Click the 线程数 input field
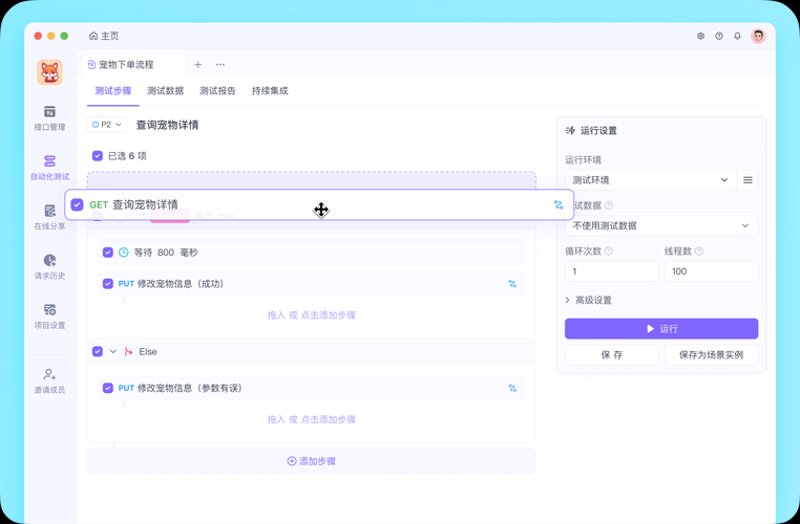 point(711,271)
